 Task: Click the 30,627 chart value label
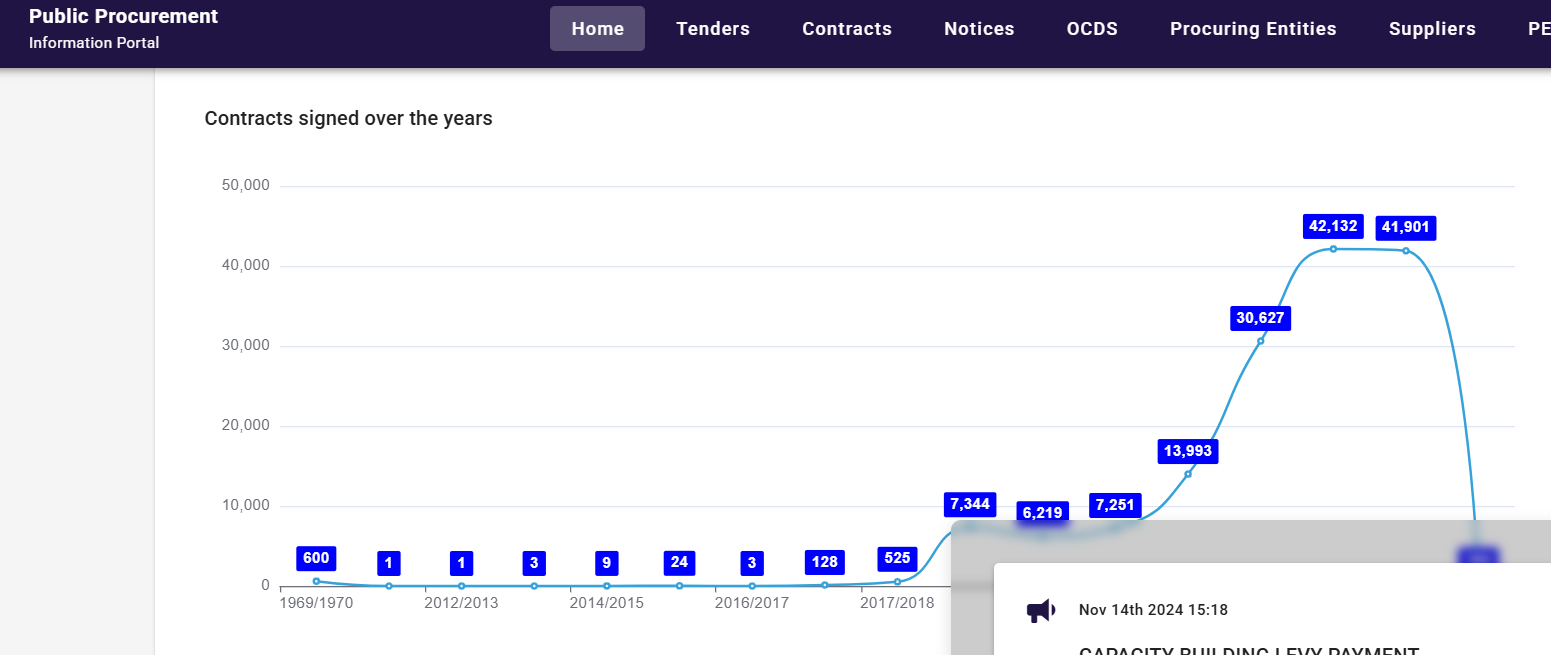[x=1260, y=319]
